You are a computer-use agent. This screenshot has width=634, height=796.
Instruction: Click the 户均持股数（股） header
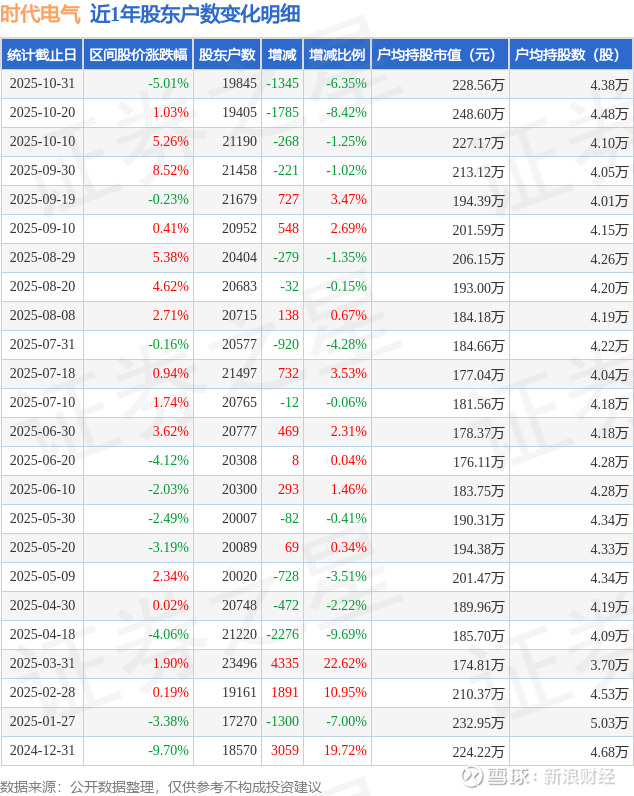(571, 55)
